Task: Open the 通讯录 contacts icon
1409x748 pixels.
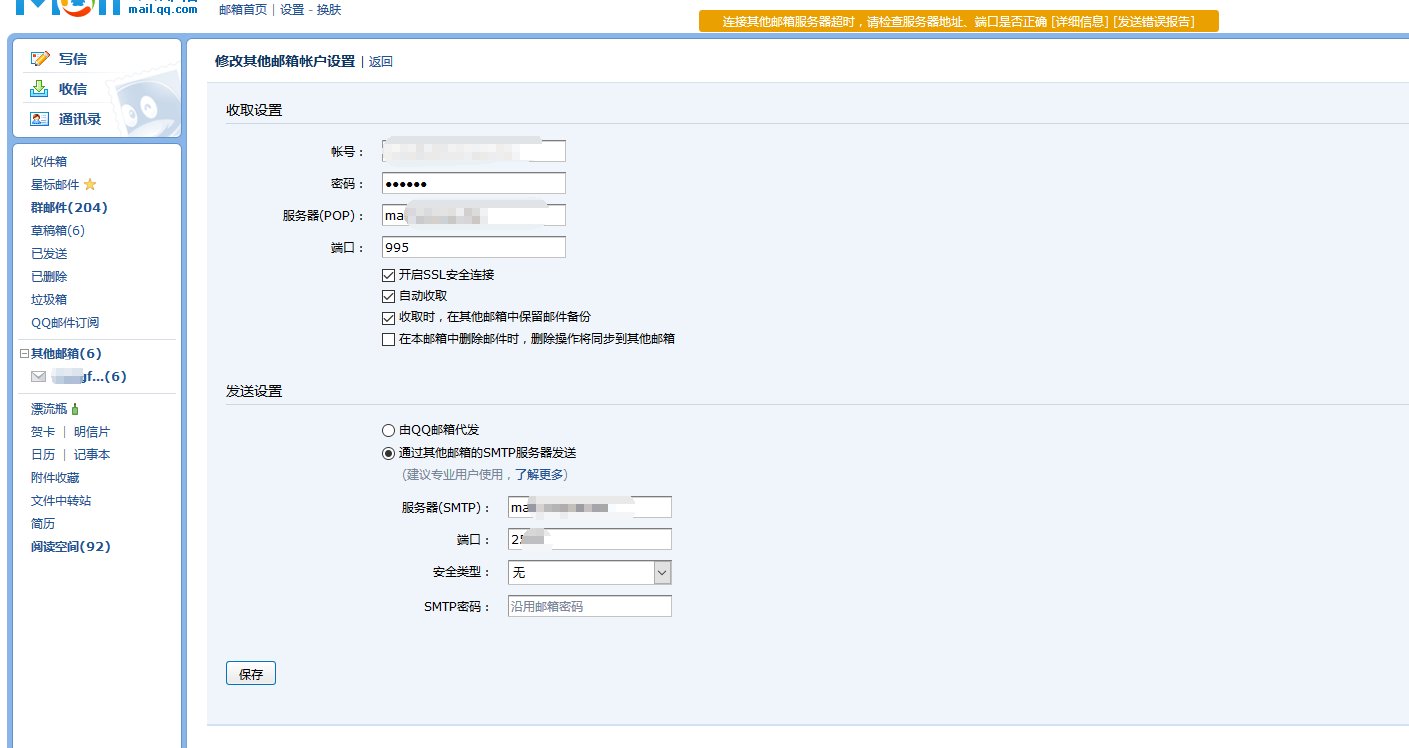Action: 40,117
